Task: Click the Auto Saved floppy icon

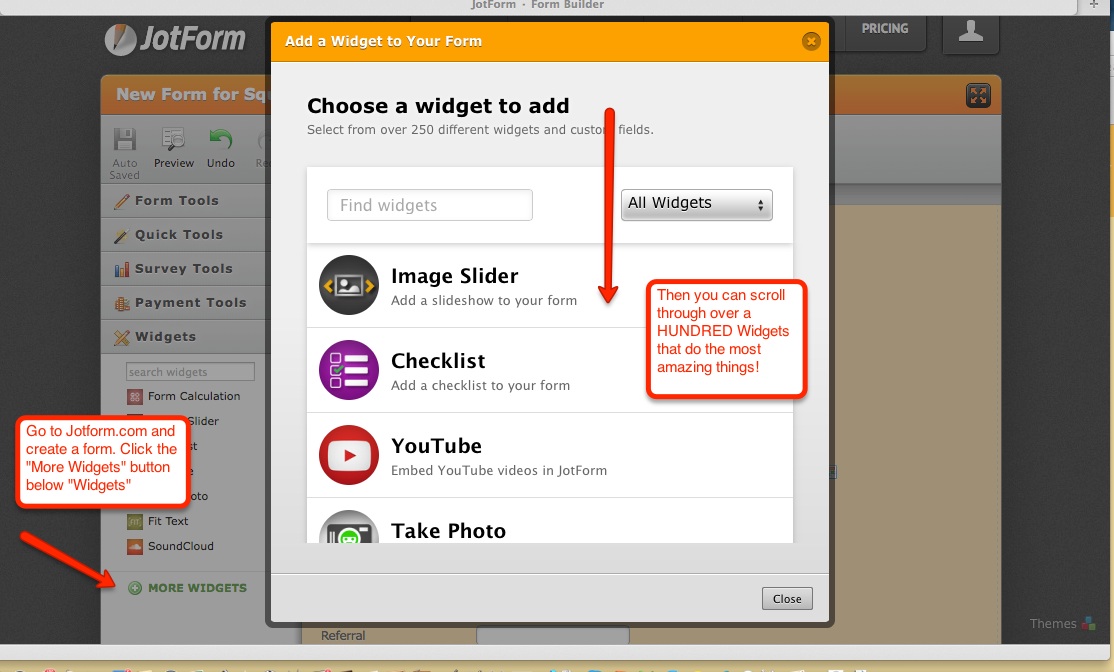Action: coord(125,140)
